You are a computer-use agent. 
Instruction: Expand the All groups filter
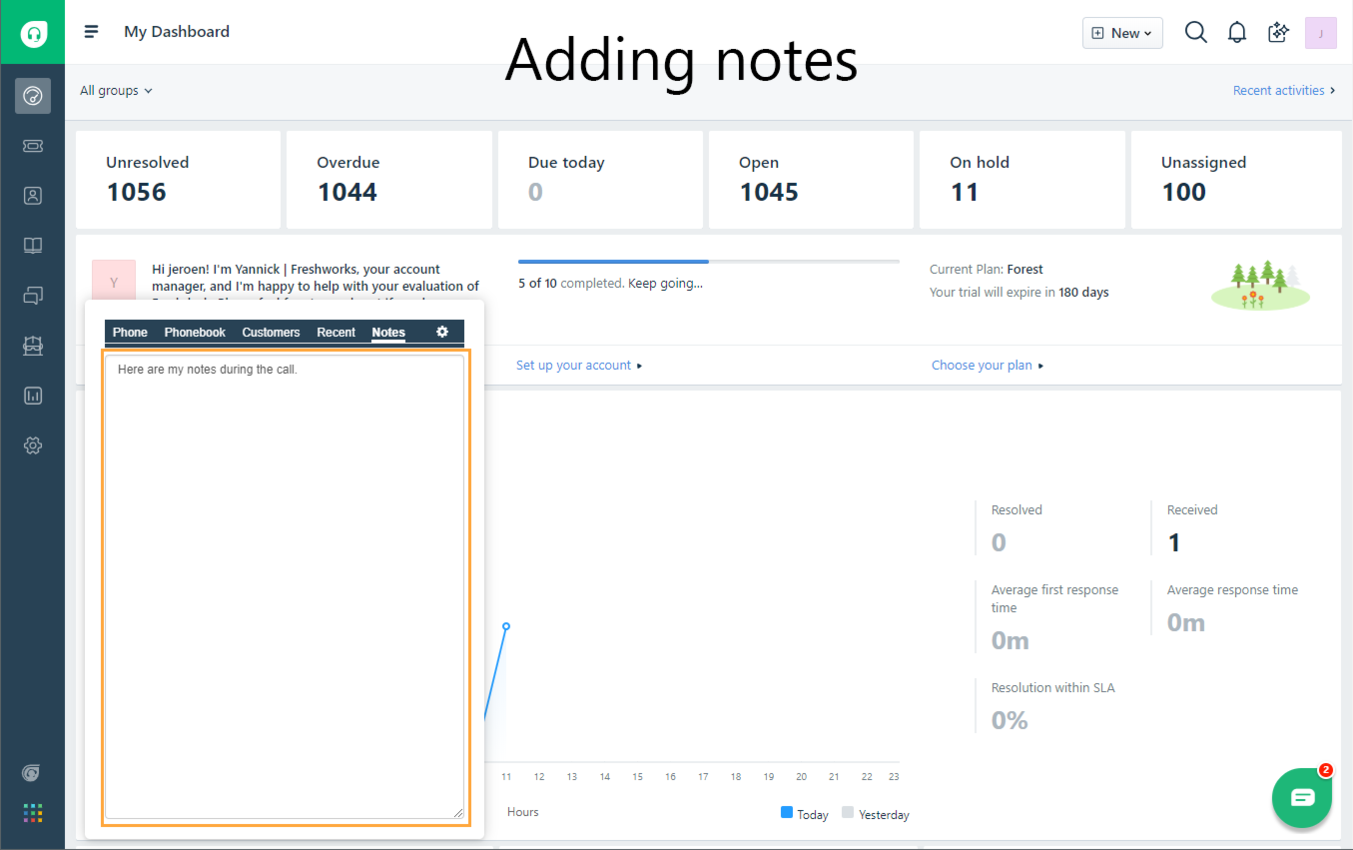click(x=115, y=90)
